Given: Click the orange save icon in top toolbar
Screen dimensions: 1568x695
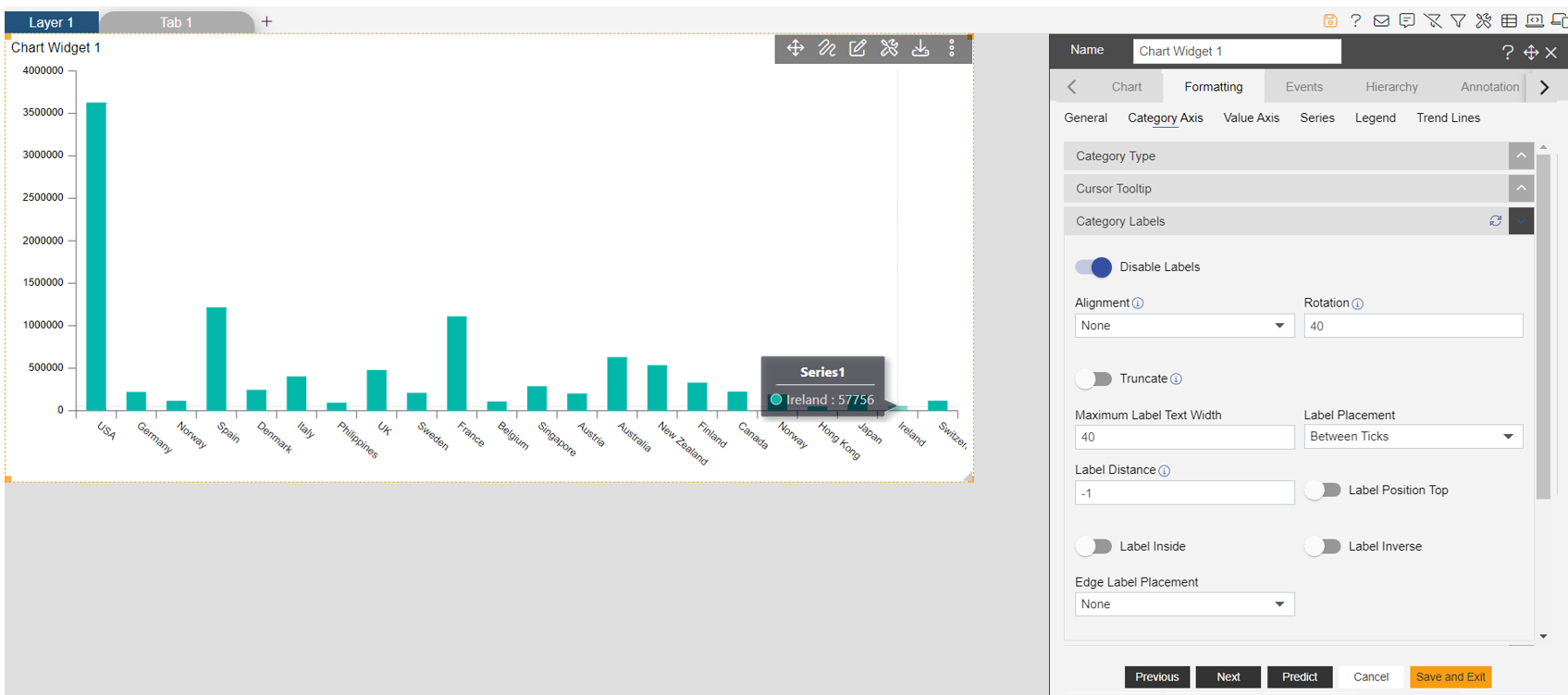Looking at the screenshot, I should (1330, 20).
